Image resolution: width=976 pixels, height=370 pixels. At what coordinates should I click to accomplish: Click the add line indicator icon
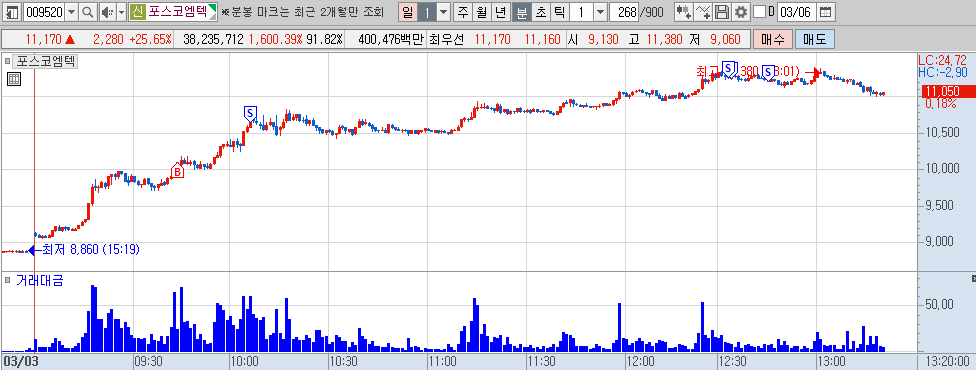[703, 12]
